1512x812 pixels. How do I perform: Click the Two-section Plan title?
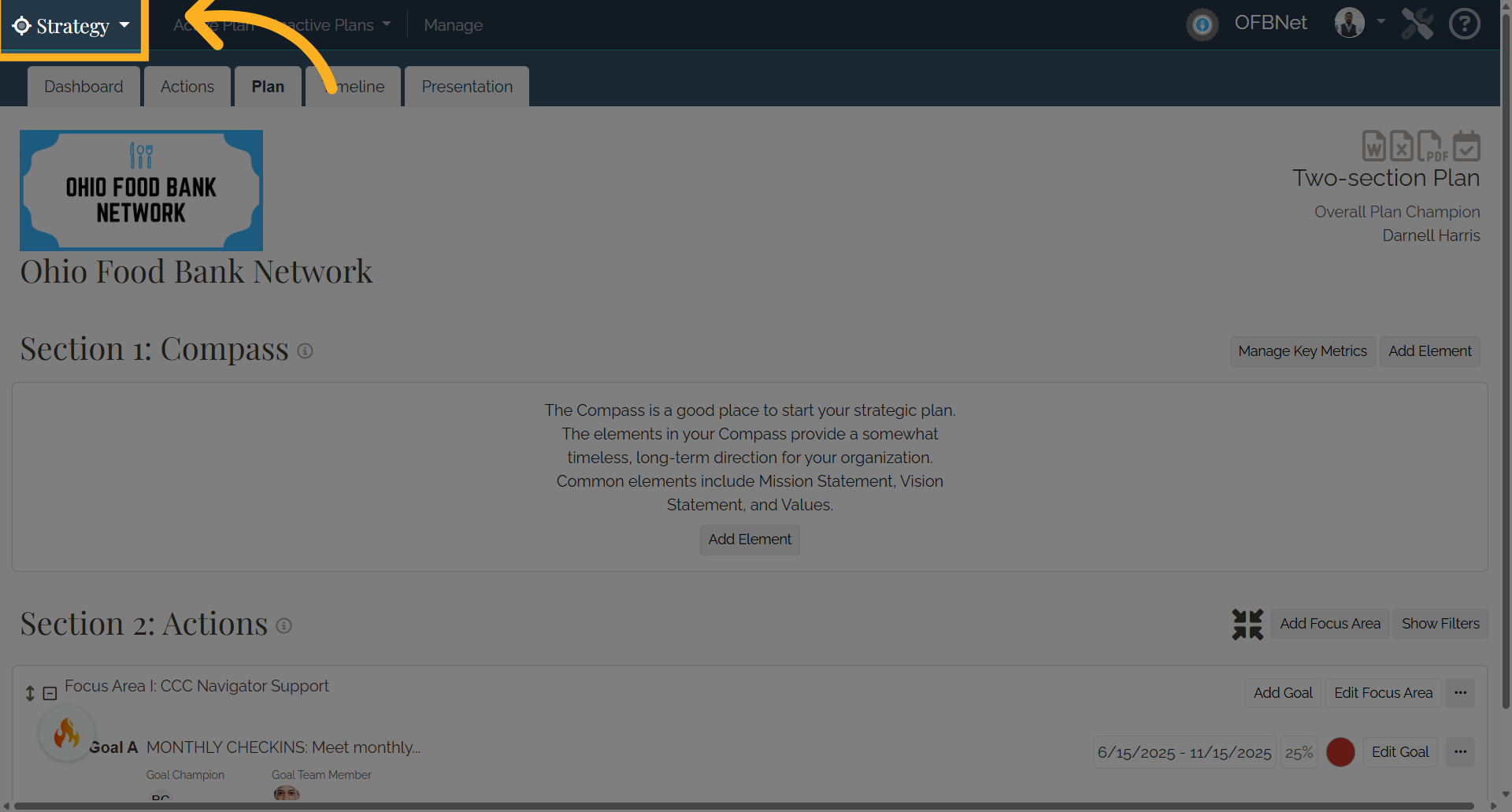point(1386,178)
